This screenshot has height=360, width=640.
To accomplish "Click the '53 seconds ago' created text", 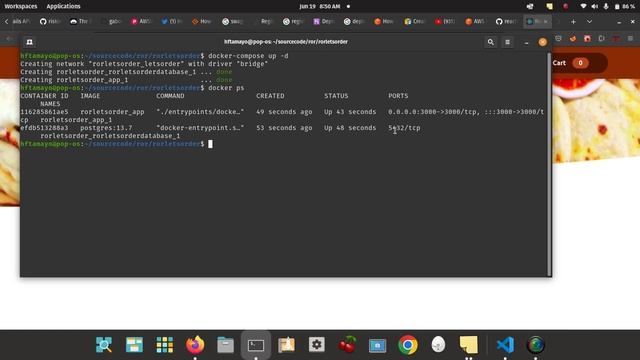I will 284,128.
